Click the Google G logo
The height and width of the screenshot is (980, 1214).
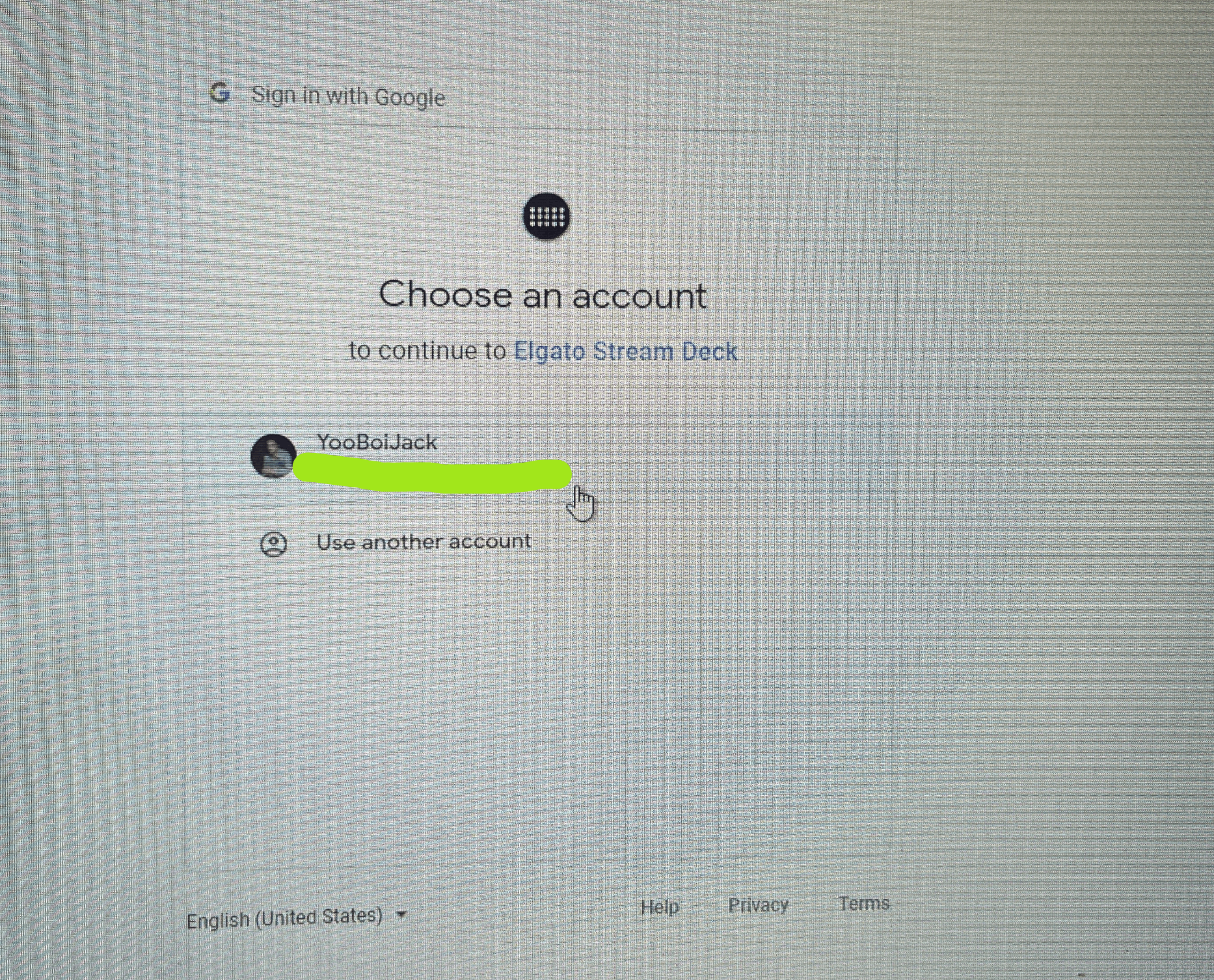pyautogui.click(x=220, y=93)
